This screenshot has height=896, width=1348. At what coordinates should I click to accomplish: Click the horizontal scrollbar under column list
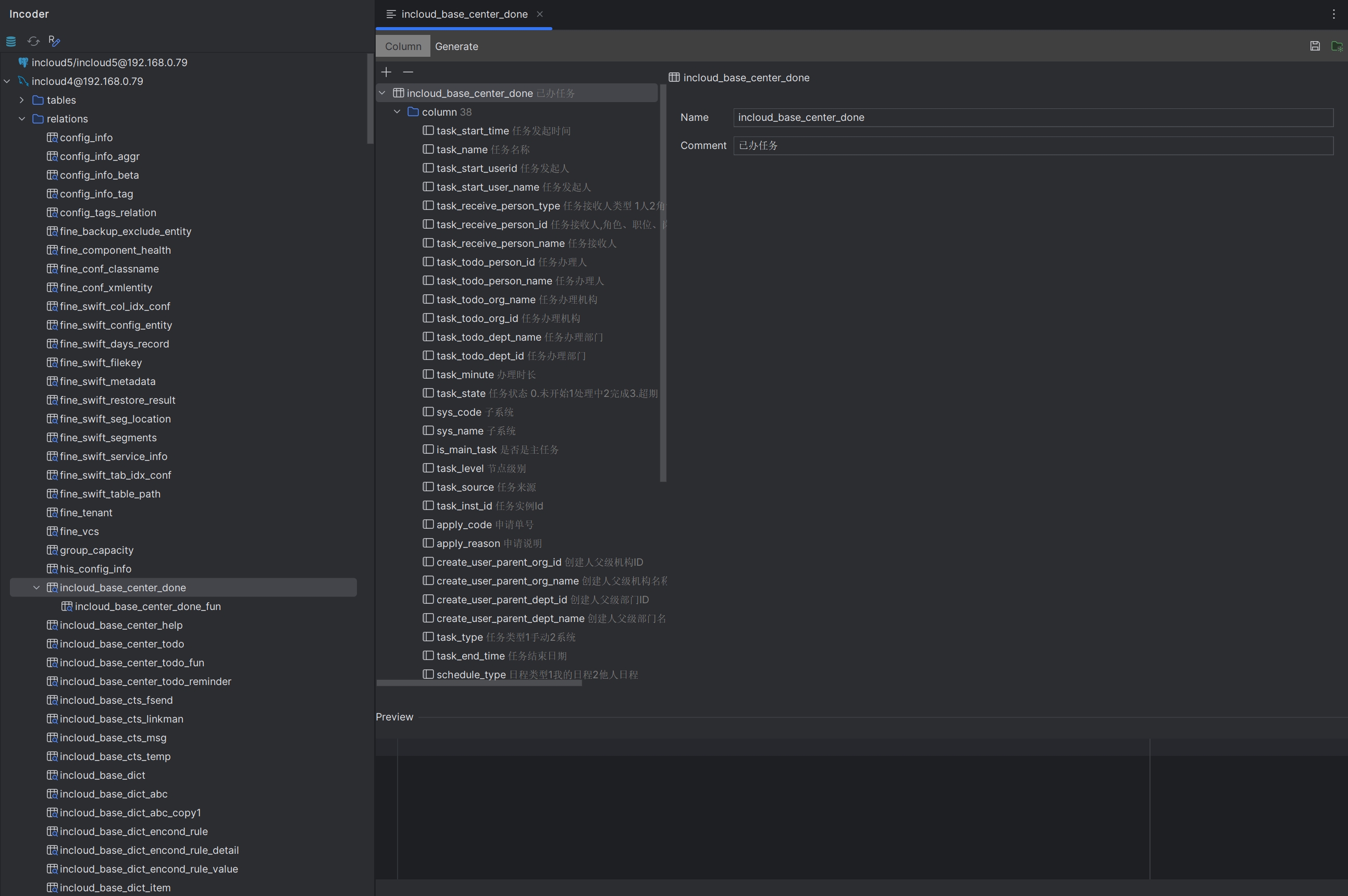tap(479, 683)
